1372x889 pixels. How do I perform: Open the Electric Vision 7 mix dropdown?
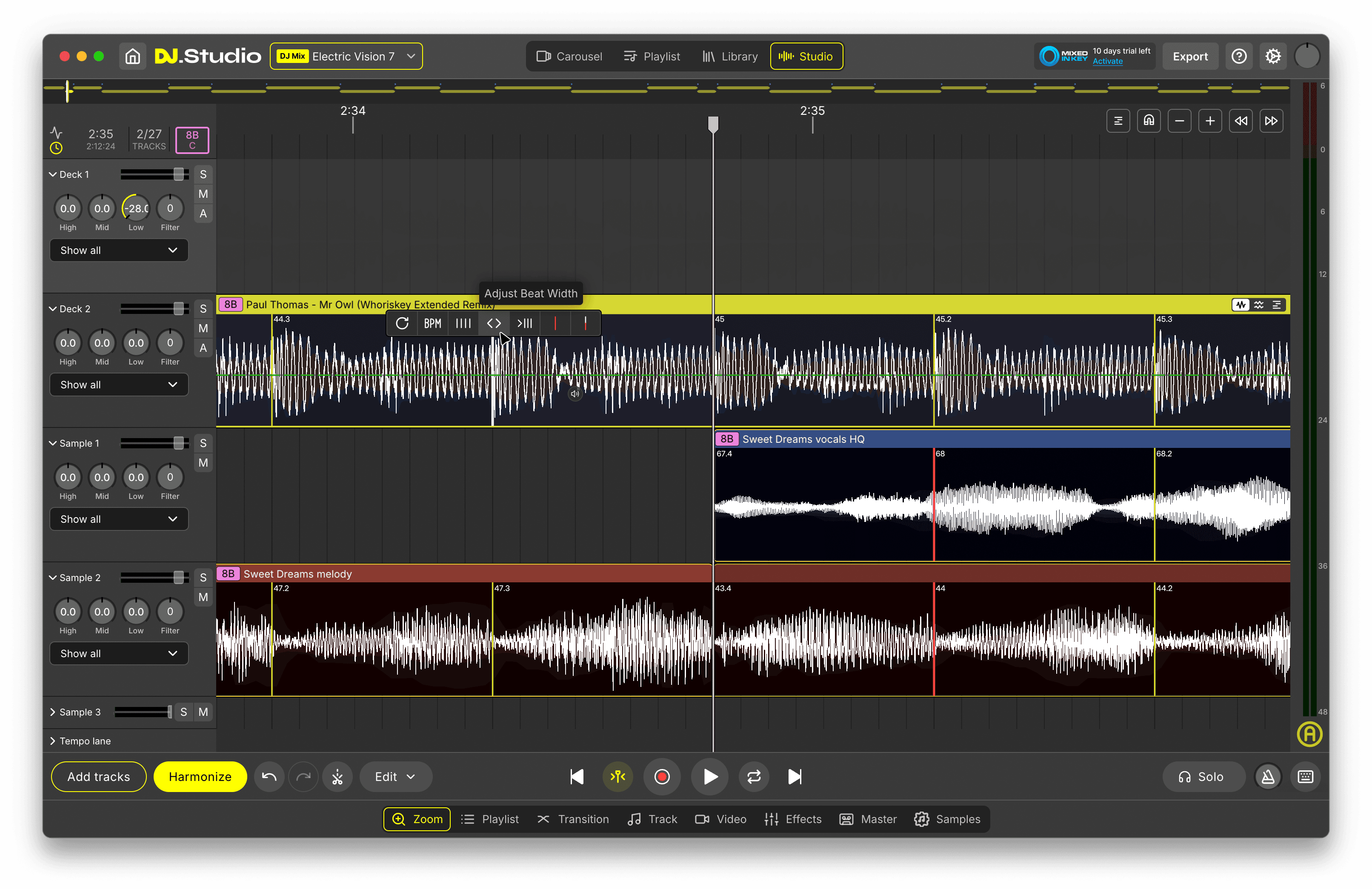(346, 57)
